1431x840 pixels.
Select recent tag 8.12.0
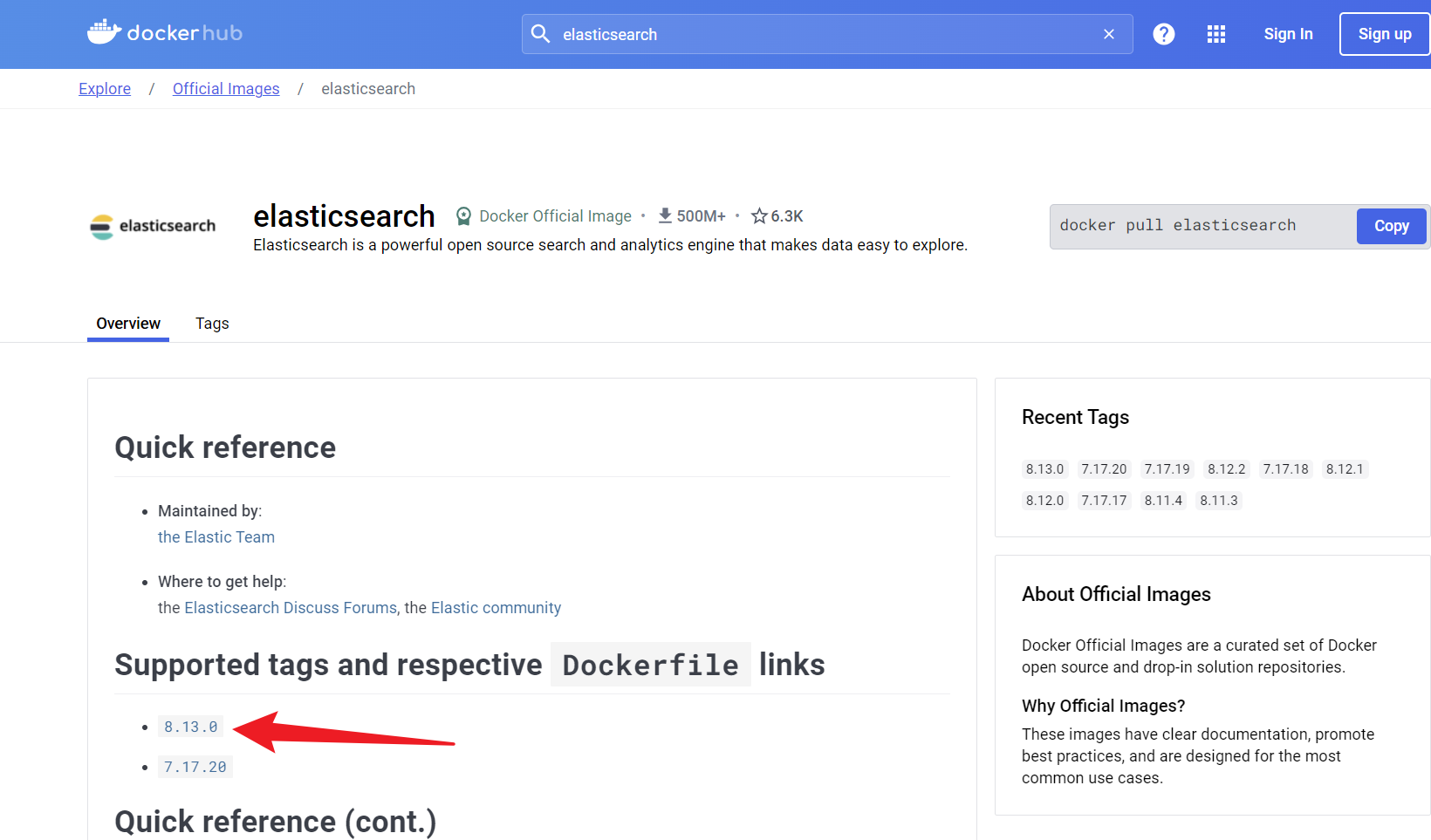pos(1044,501)
